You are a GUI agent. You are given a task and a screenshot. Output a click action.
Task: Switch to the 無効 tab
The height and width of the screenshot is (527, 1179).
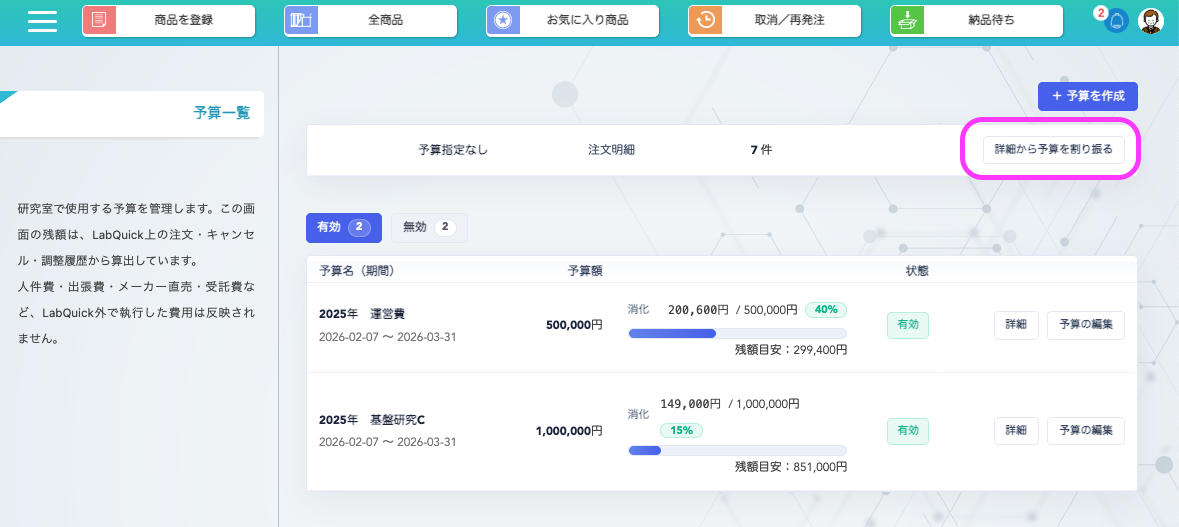[x=429, y=228]
